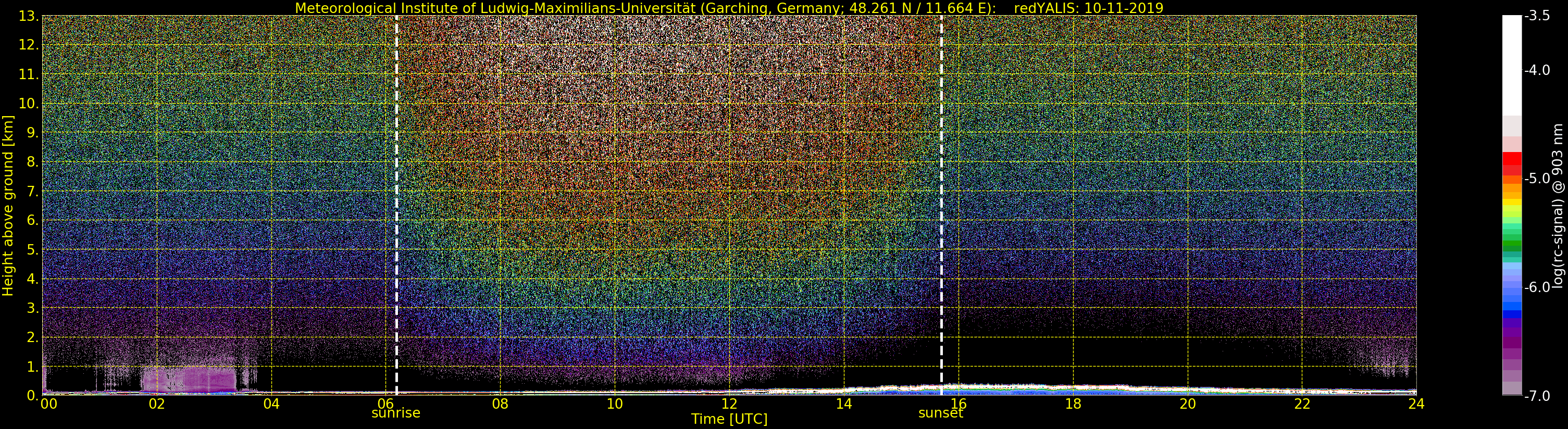Click the colorbar tick label '-6.0'

click(1536, 287)
